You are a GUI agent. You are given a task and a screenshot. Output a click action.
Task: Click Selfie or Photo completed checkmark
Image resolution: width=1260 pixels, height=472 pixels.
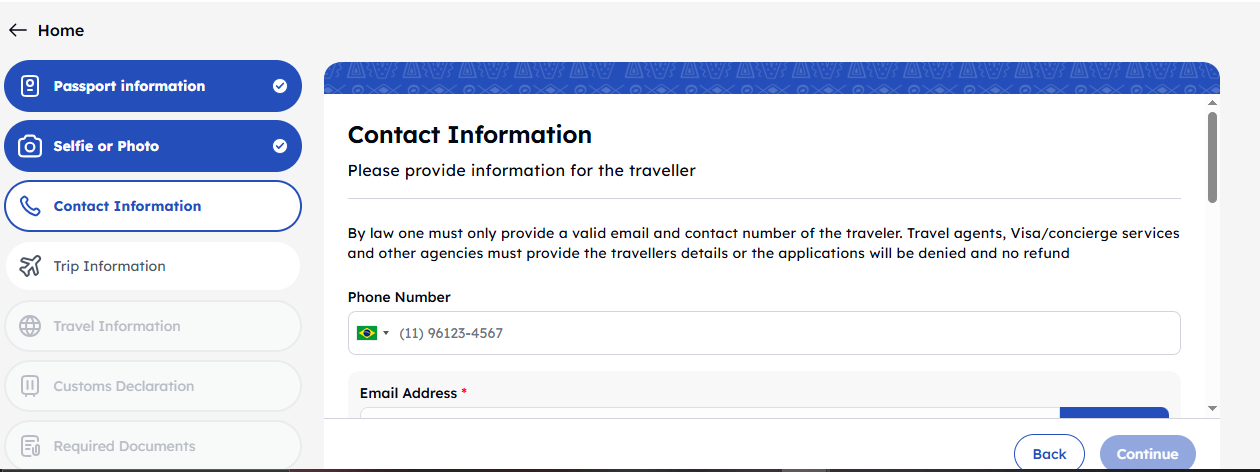click(280, 146)
